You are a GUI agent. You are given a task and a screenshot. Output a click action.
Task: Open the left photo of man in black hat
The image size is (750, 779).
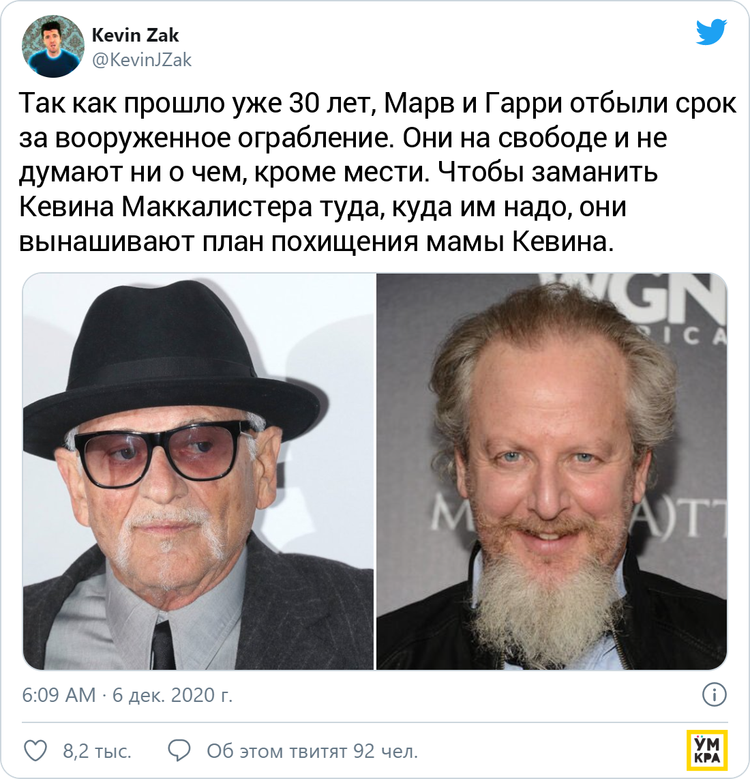coord(198,471)
